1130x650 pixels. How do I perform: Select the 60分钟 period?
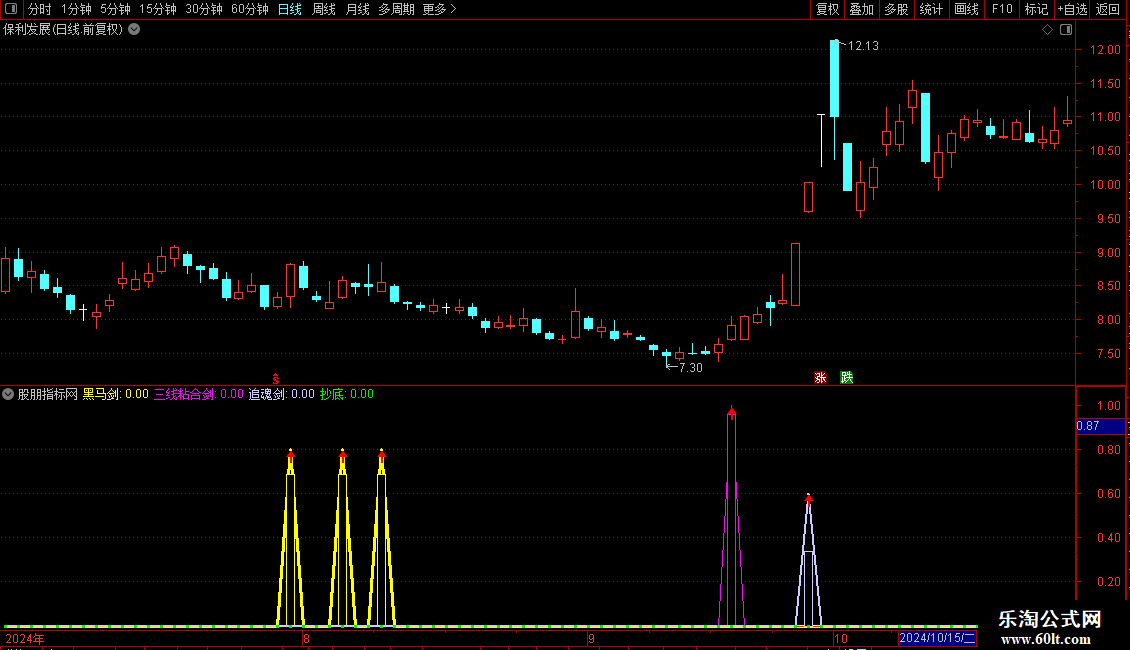coord(249,9)
